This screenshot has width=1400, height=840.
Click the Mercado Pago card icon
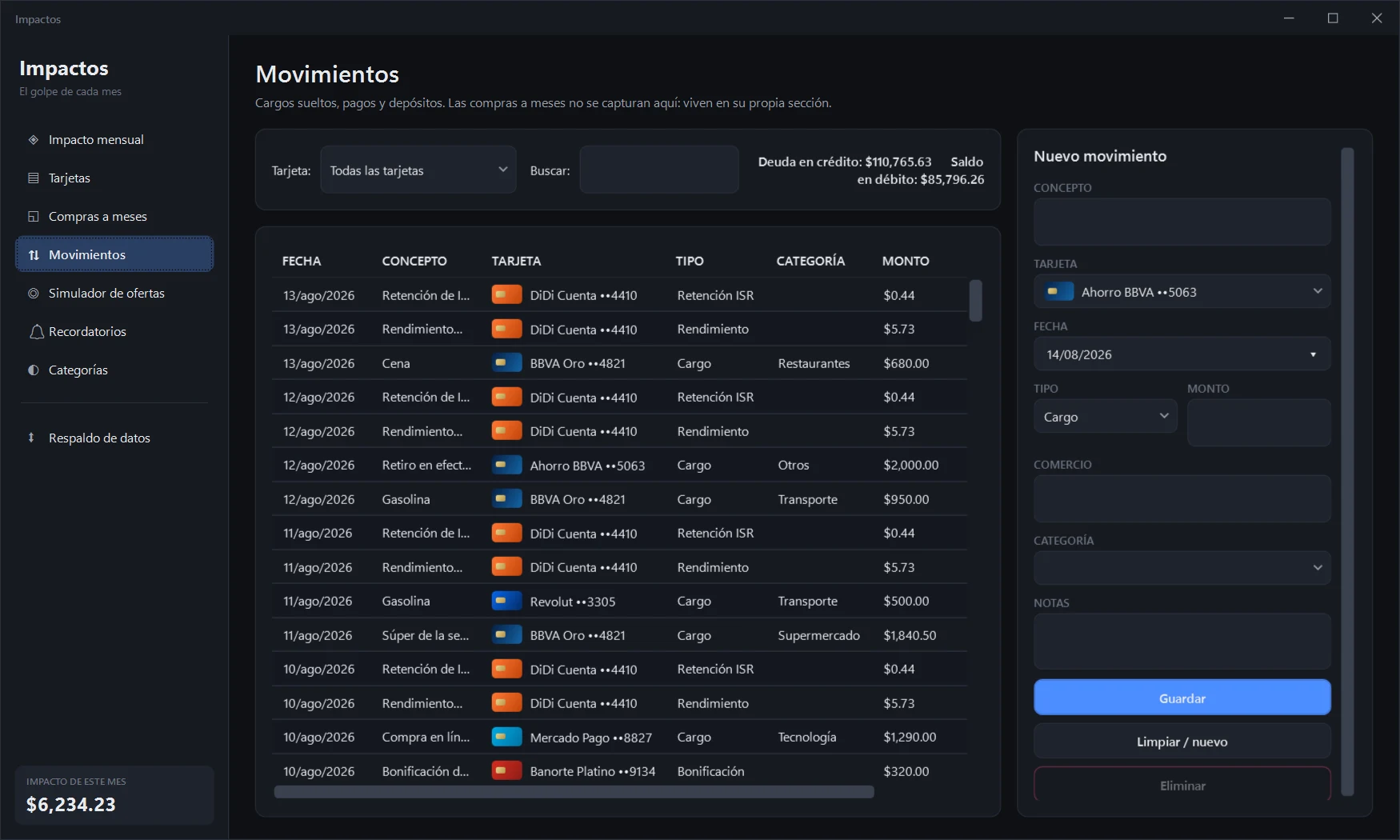pos(506,737)
